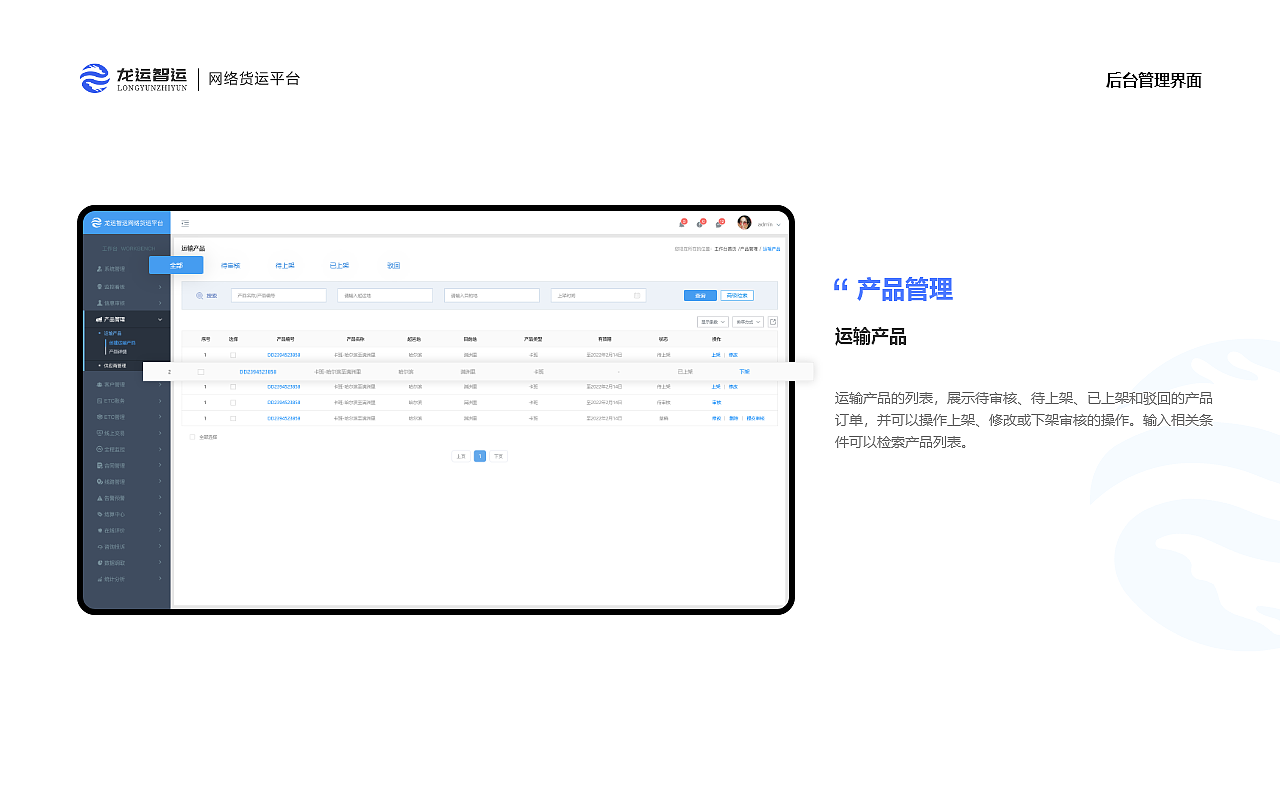Click the 上架时间 date picker field
Viewport: 1280px width, 800px height.
596,295
